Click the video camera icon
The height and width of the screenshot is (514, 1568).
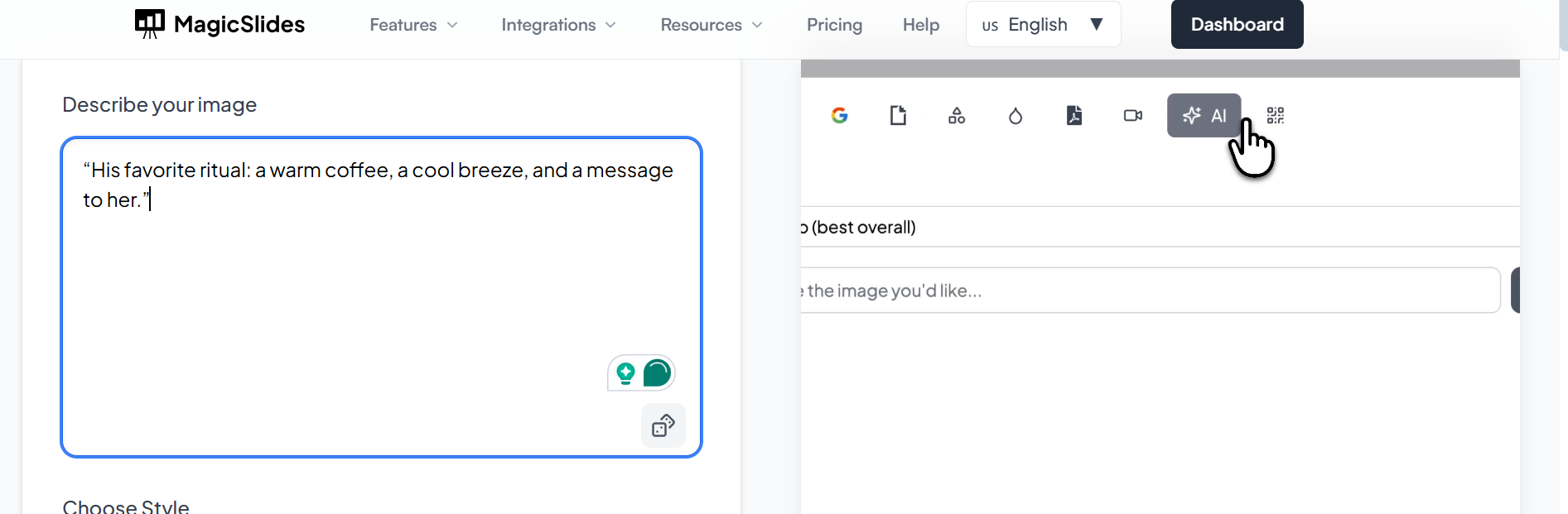[1133, 116]
